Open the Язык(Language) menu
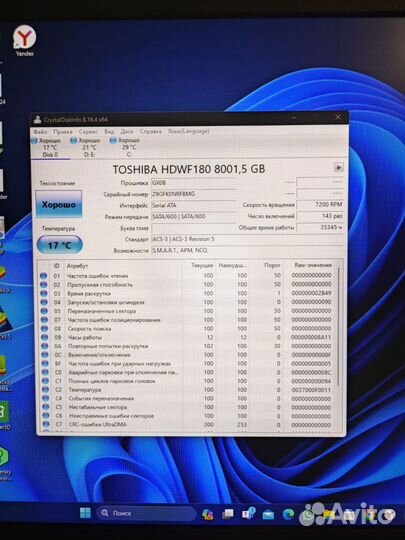 (188, 131)
